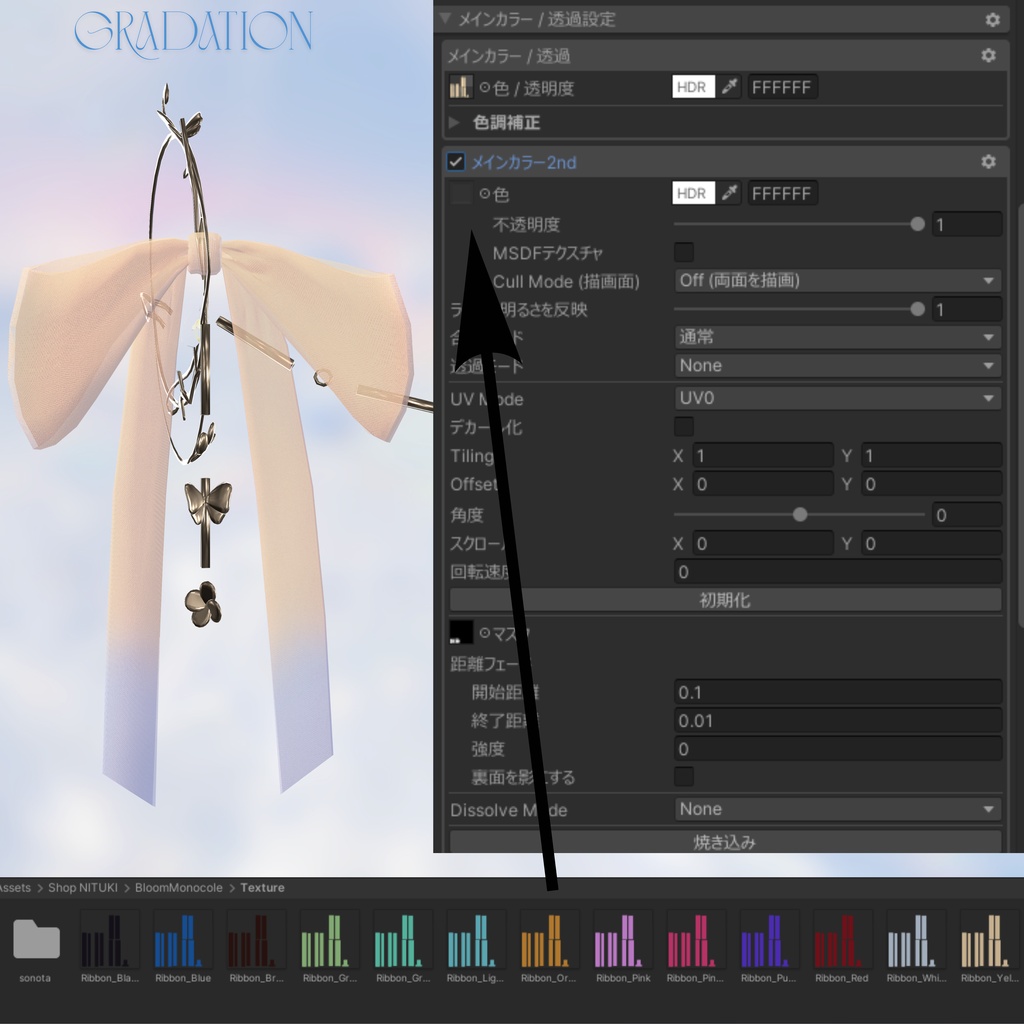
Task: Open the gear menu for メインカラー2nd
Action: point(988,162)
